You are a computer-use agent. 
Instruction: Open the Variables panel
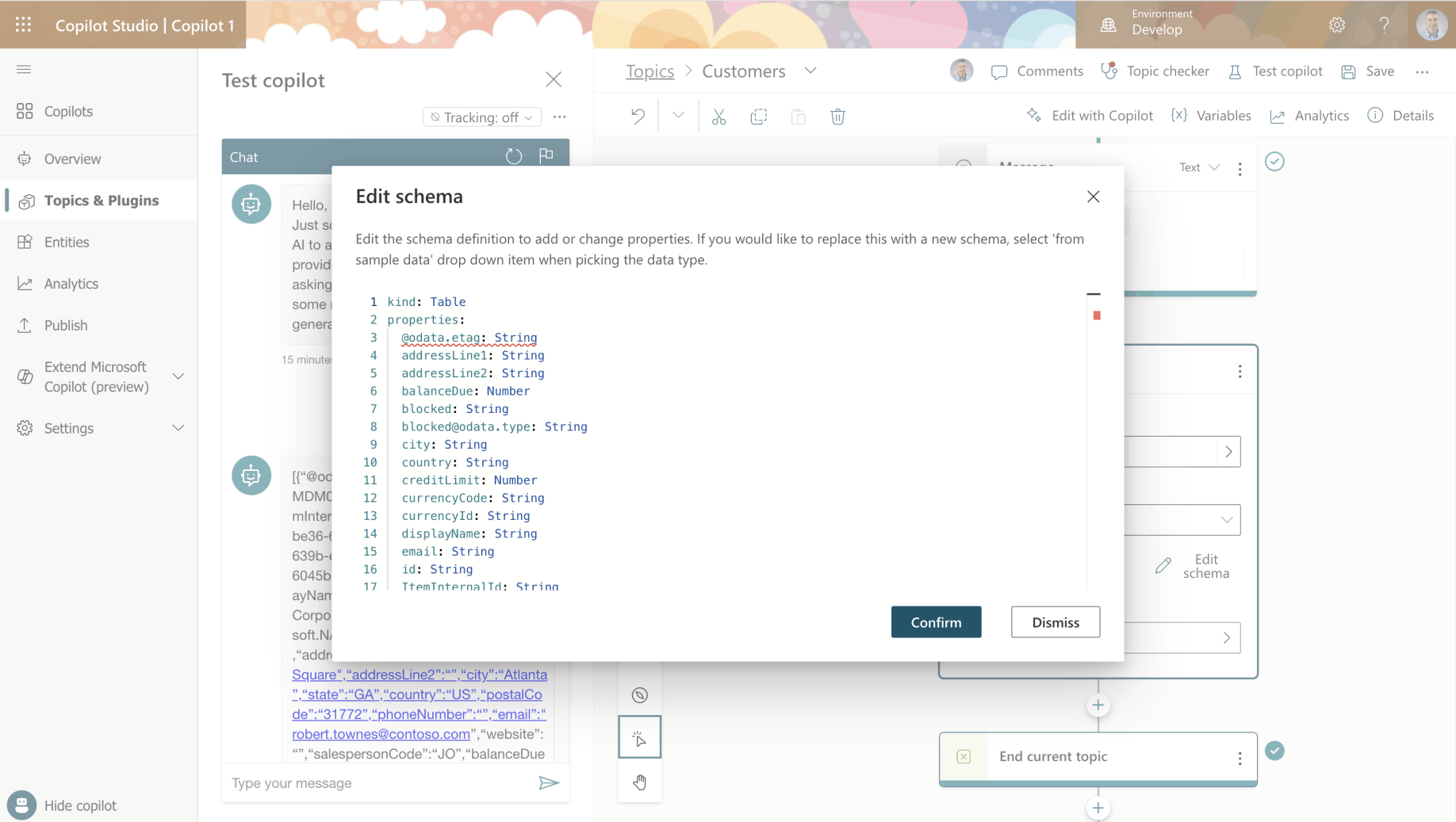tap(1211, 116)
